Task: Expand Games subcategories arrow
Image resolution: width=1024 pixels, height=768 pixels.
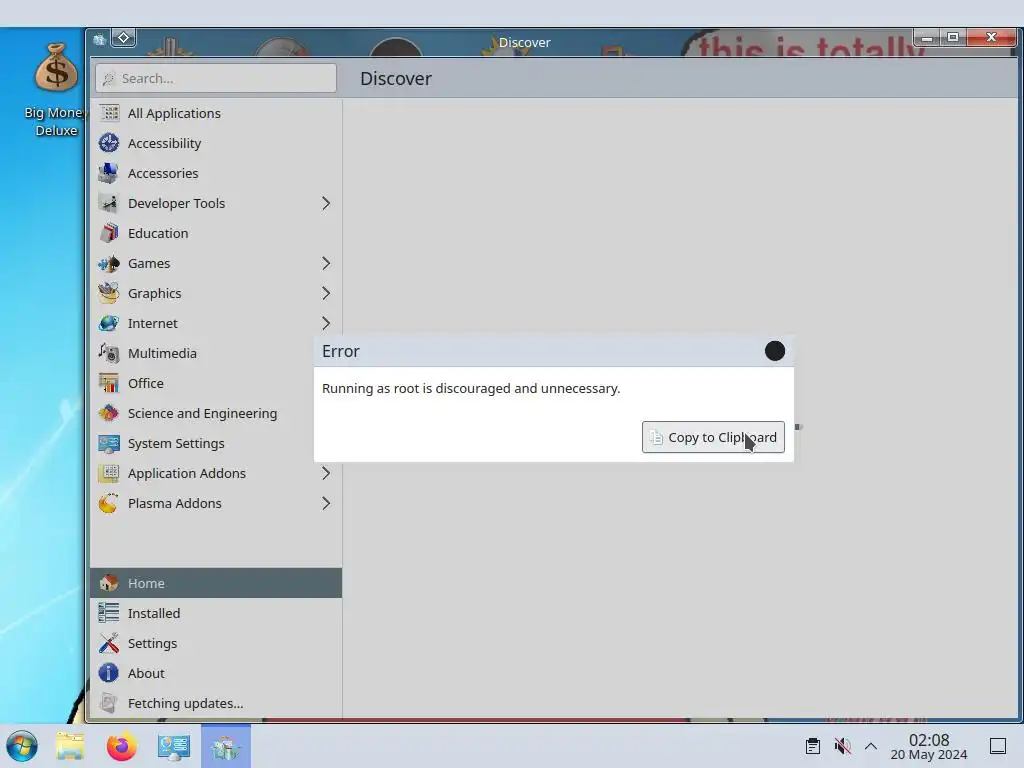Action: [x=326, y=263]
